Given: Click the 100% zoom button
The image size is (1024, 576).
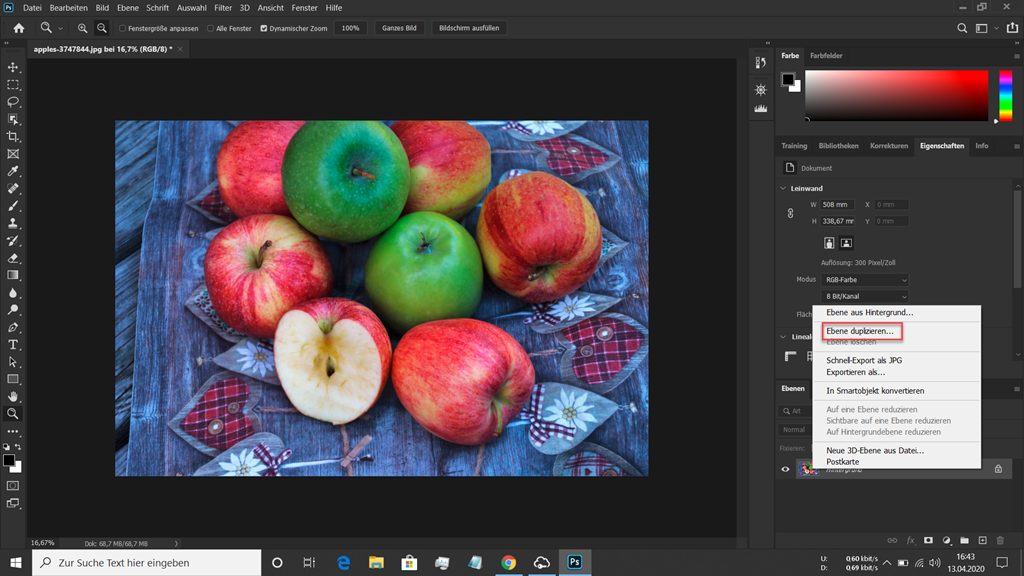Looking at the screenshot, I should (351, 28).
